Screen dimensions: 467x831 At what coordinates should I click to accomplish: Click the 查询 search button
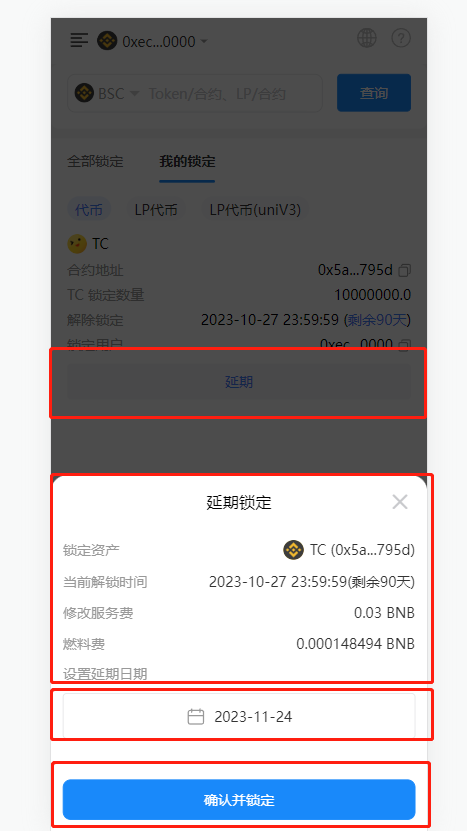[x=374, y=93]
